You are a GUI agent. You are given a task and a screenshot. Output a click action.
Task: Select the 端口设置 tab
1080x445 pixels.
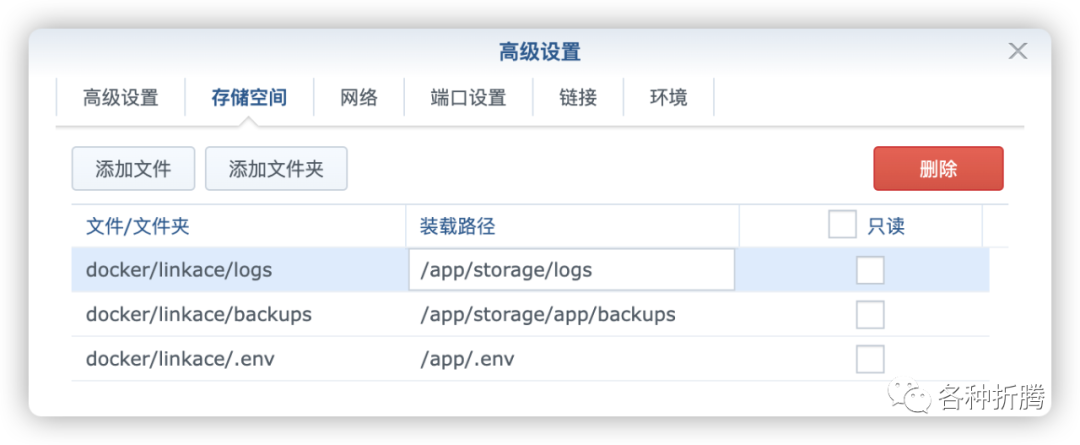coord(468,98)
